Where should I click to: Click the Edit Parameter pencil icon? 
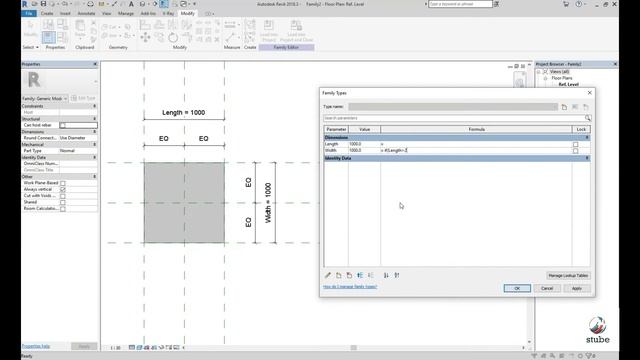328,276
